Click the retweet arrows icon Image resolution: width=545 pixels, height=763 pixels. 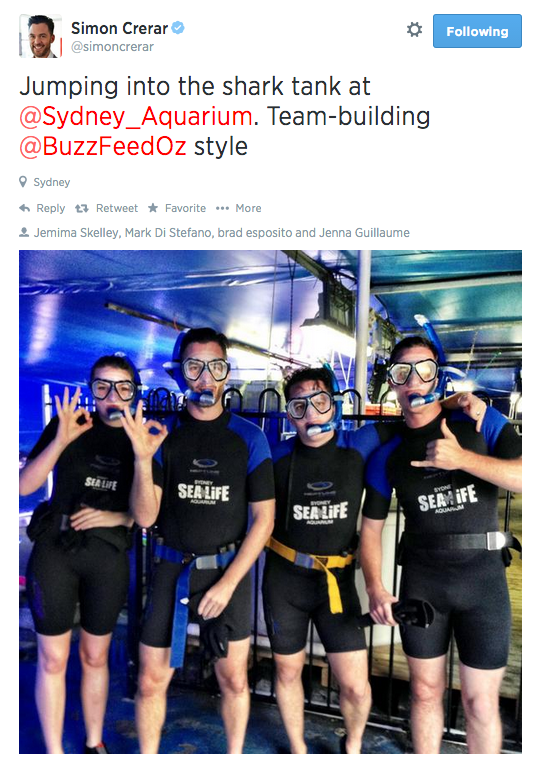81,208
